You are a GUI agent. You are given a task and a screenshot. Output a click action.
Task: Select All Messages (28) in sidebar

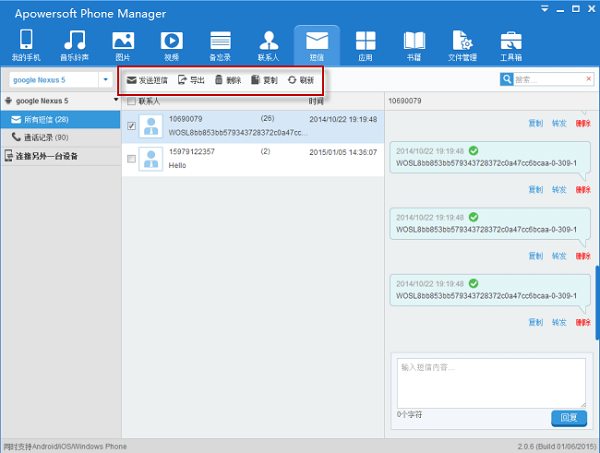click(x=40, y=119)
